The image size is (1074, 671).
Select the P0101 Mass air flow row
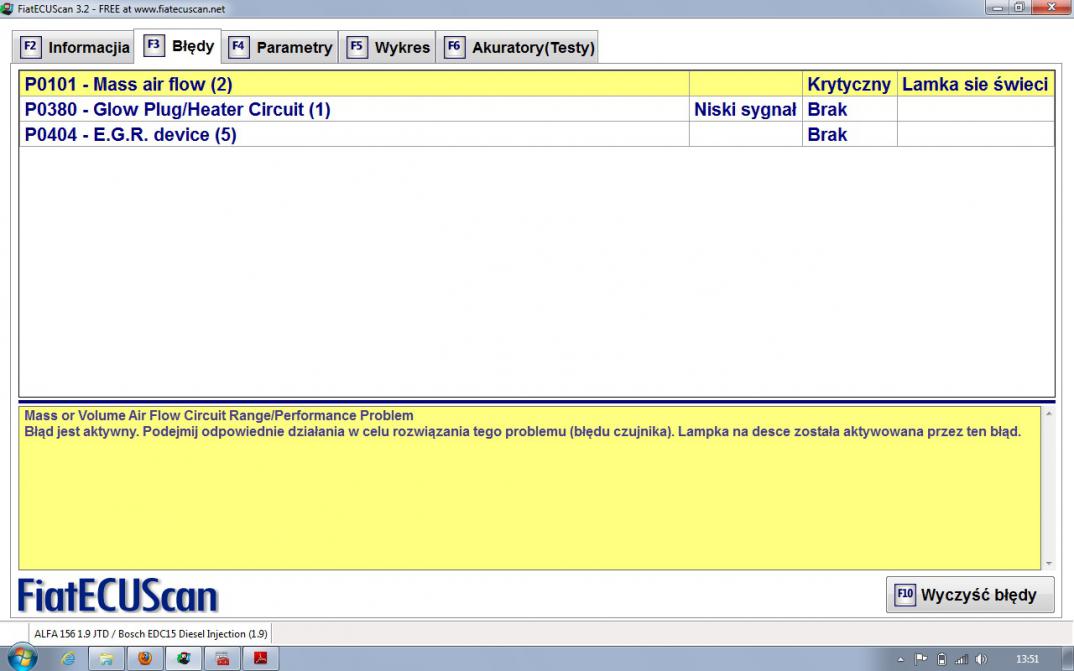537,84
